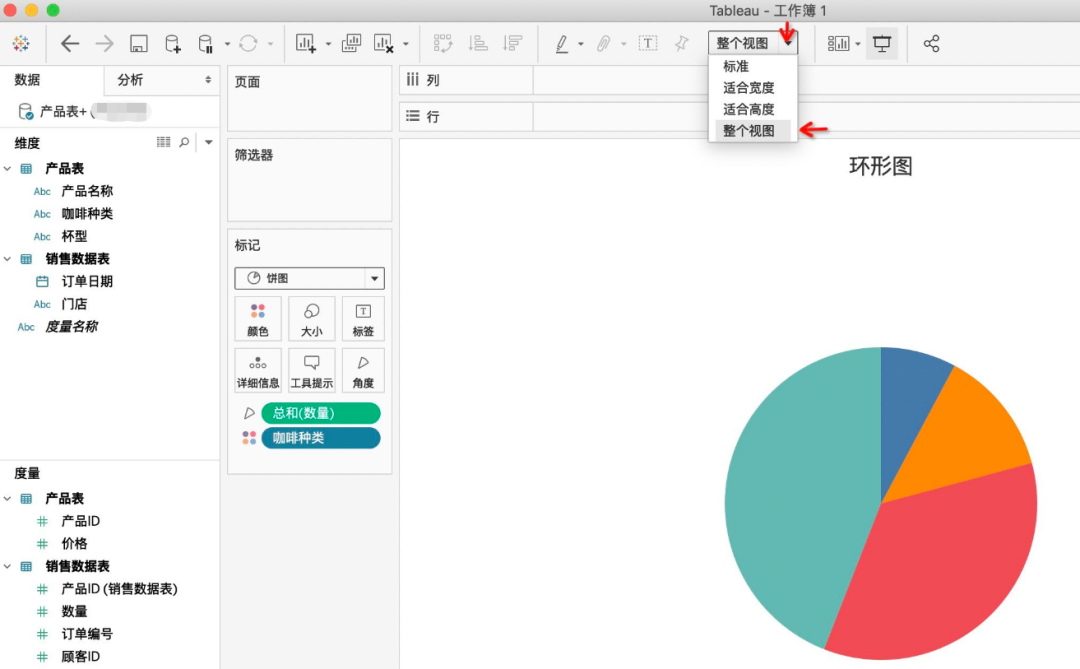Viewport: 1080px width, 669px height.
Task: Toggle the Show Me chart panel button
Action: tap(838, 44)
